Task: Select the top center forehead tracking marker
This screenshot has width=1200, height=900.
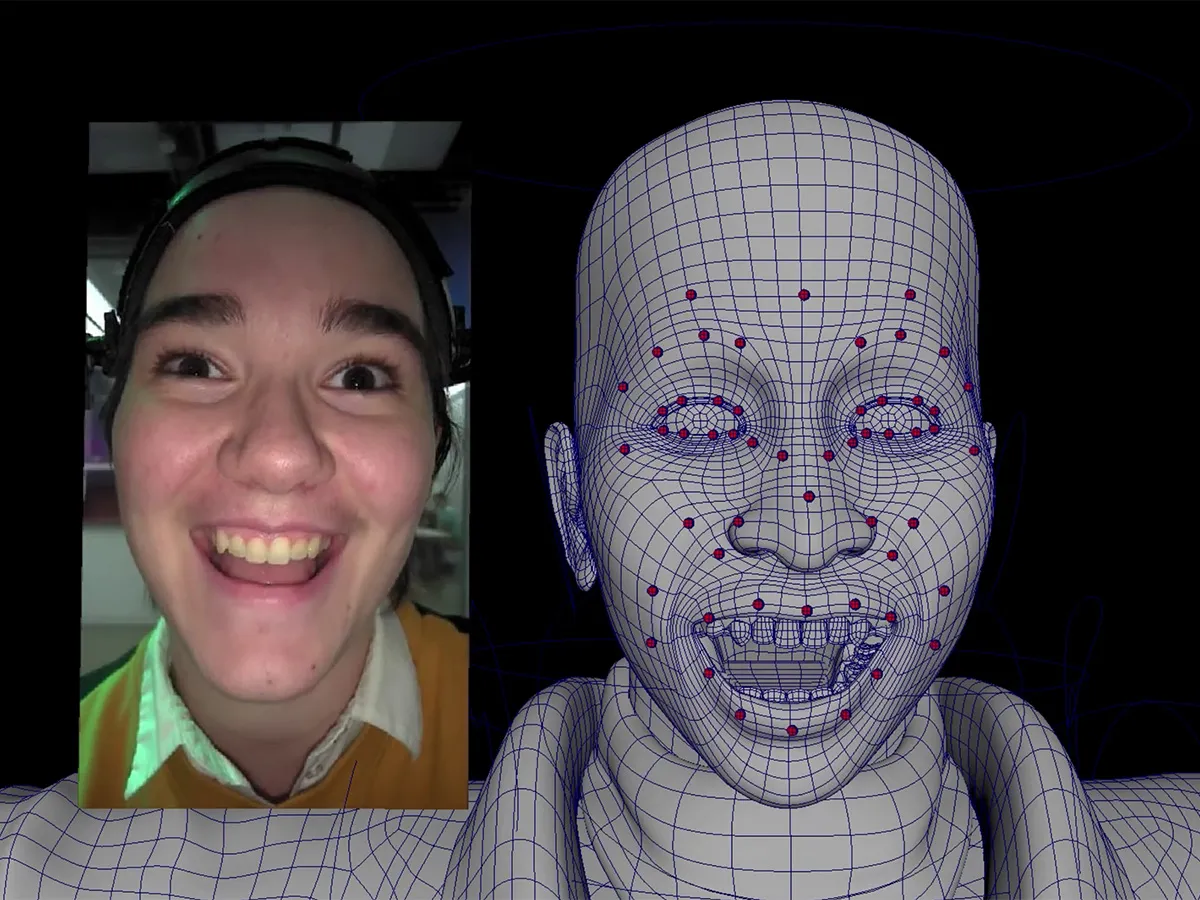Action: point(804,294)
